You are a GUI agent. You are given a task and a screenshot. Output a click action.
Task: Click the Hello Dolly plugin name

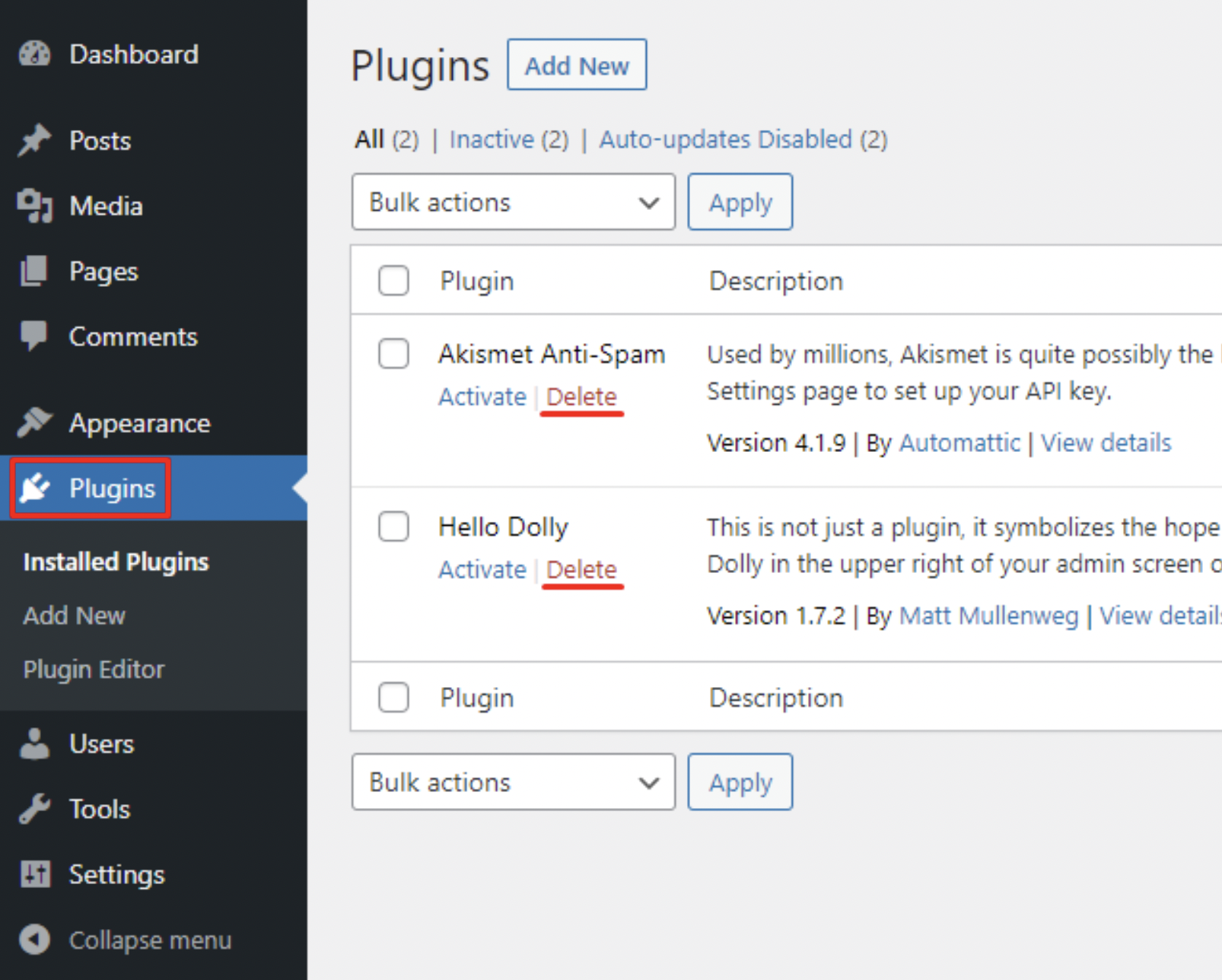point(503,527)
